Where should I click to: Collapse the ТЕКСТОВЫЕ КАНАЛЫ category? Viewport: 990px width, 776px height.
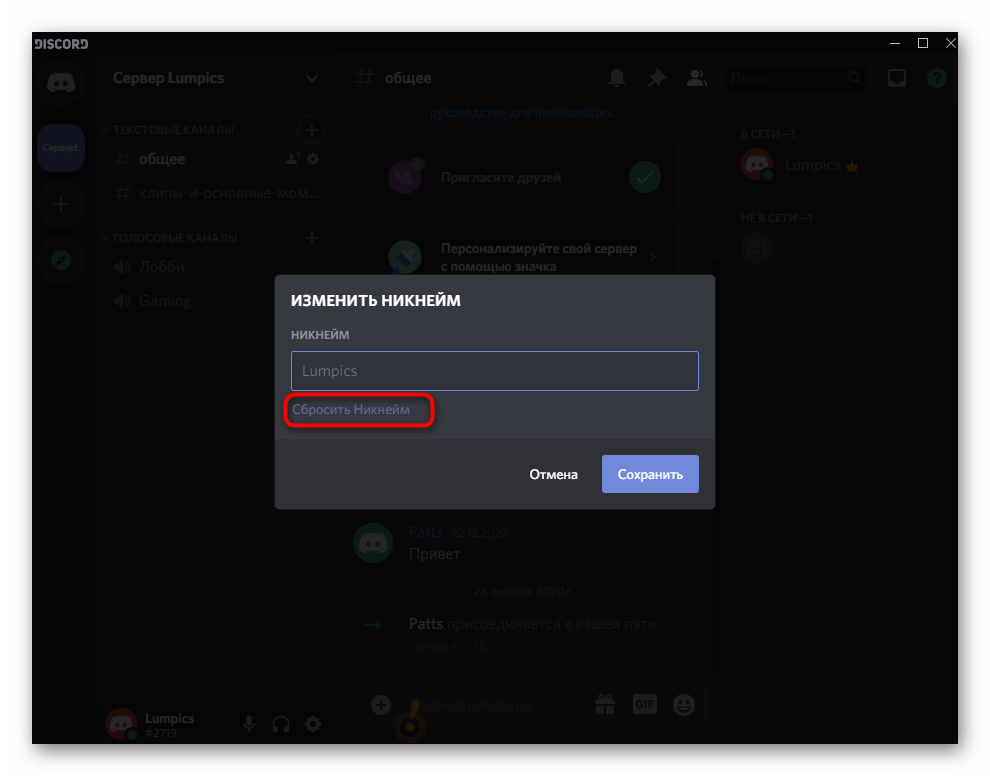[x=173, y=130]
